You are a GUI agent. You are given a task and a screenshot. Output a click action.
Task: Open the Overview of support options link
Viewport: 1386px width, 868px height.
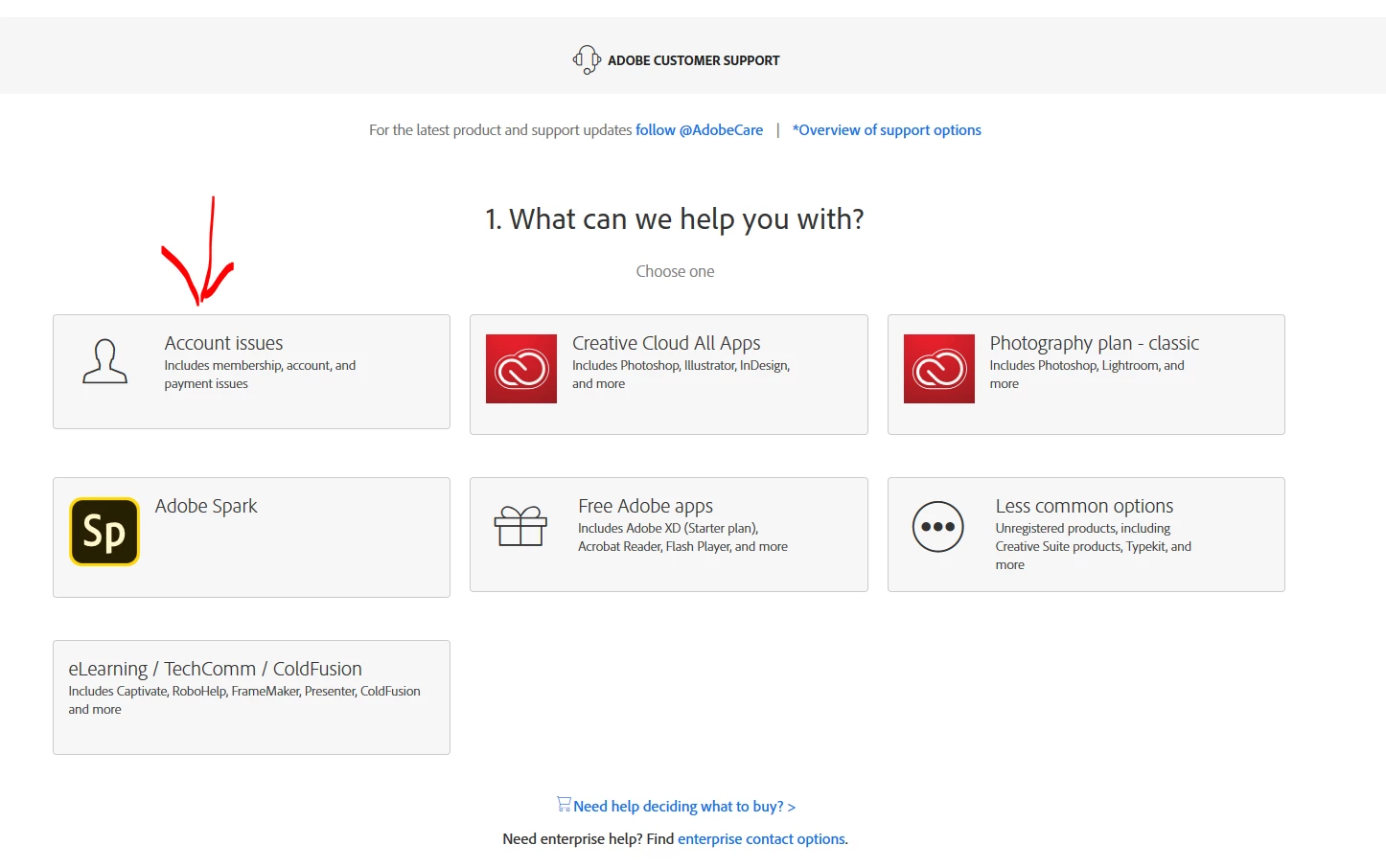(x=887, y=130)
